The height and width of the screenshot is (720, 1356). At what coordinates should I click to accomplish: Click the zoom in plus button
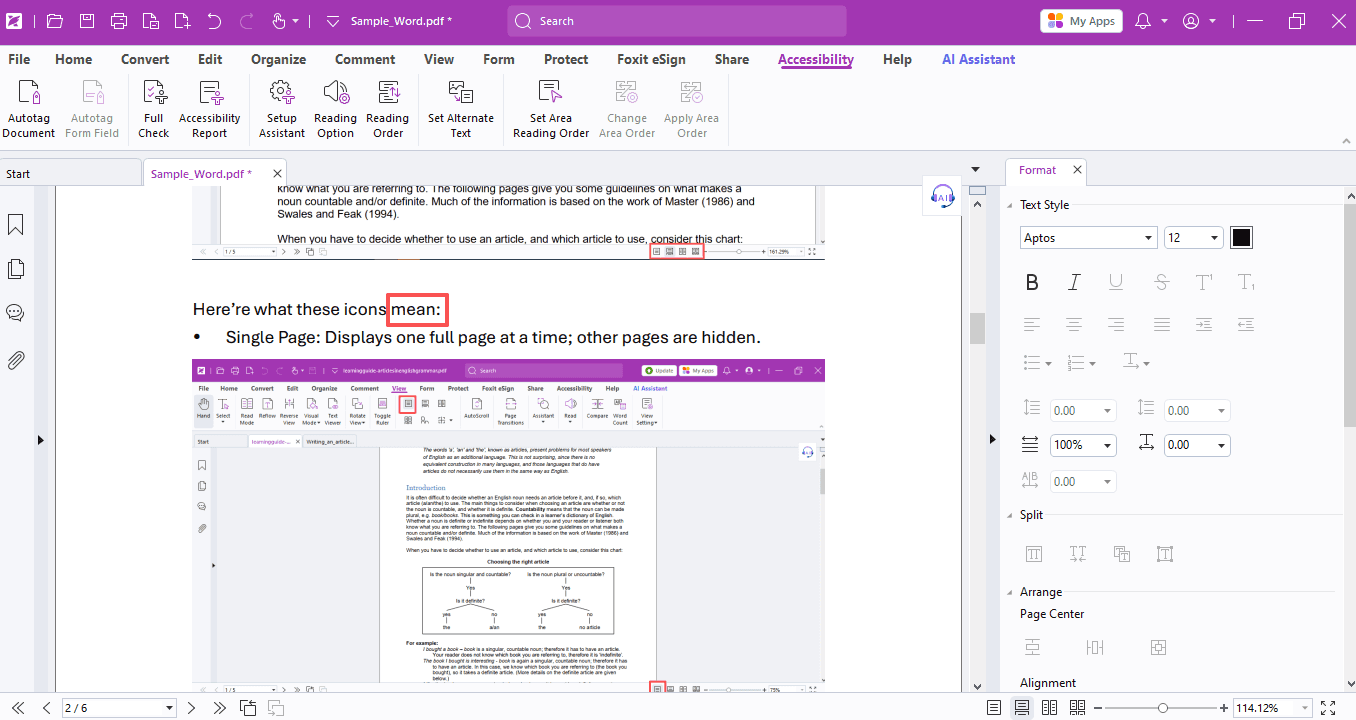pos(1224,708)
